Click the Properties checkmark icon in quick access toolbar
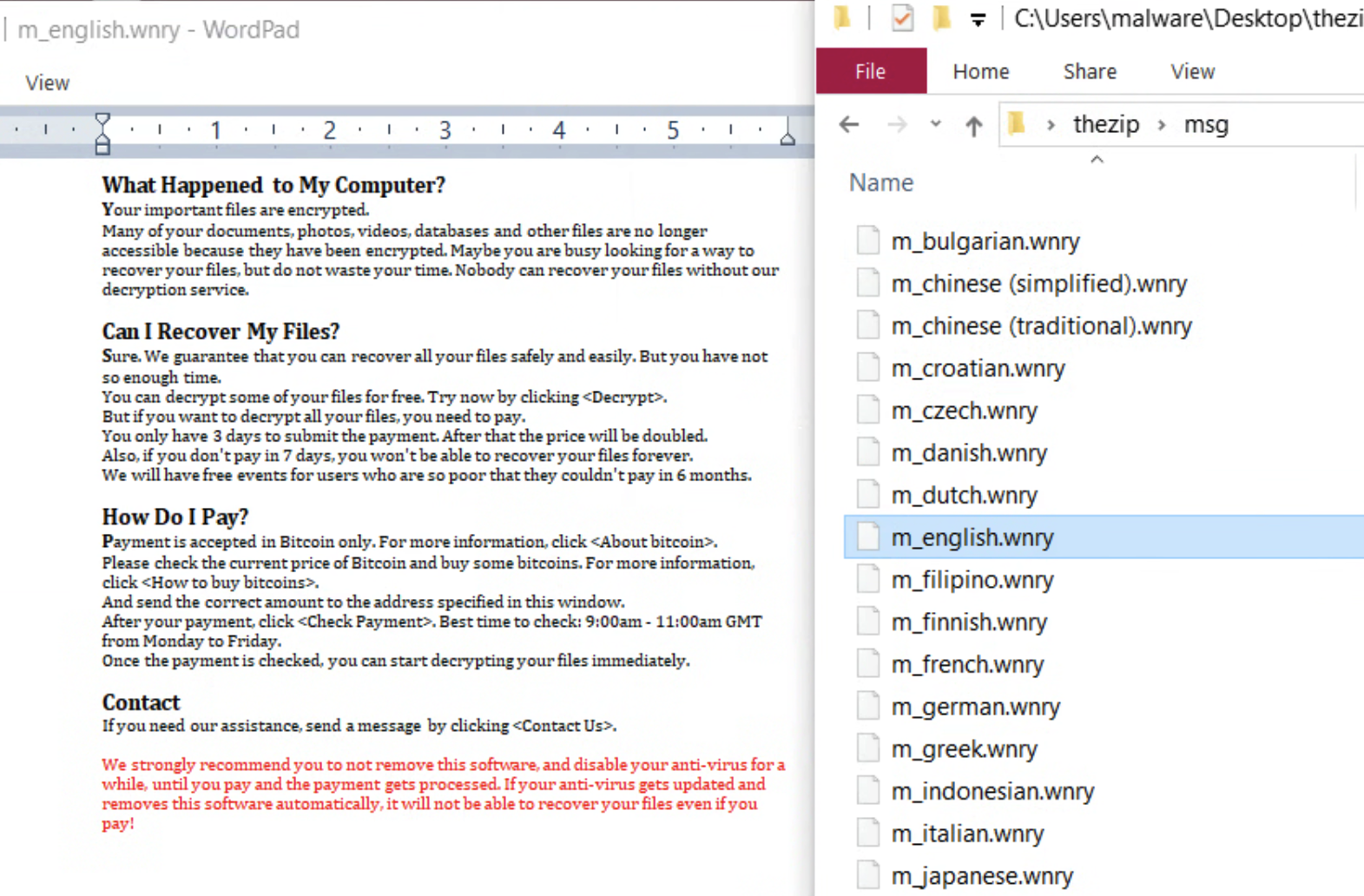The width and height of the screenshot is (1364, 896). (902, 18)
